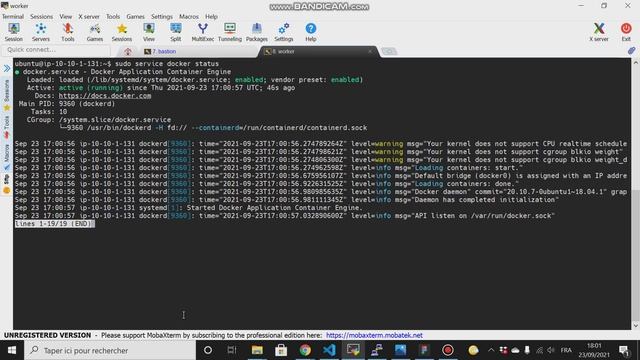This screenshot has height=360, width=640.
Task: Open the Servers toolbar icon
Action: click(41, 32)
